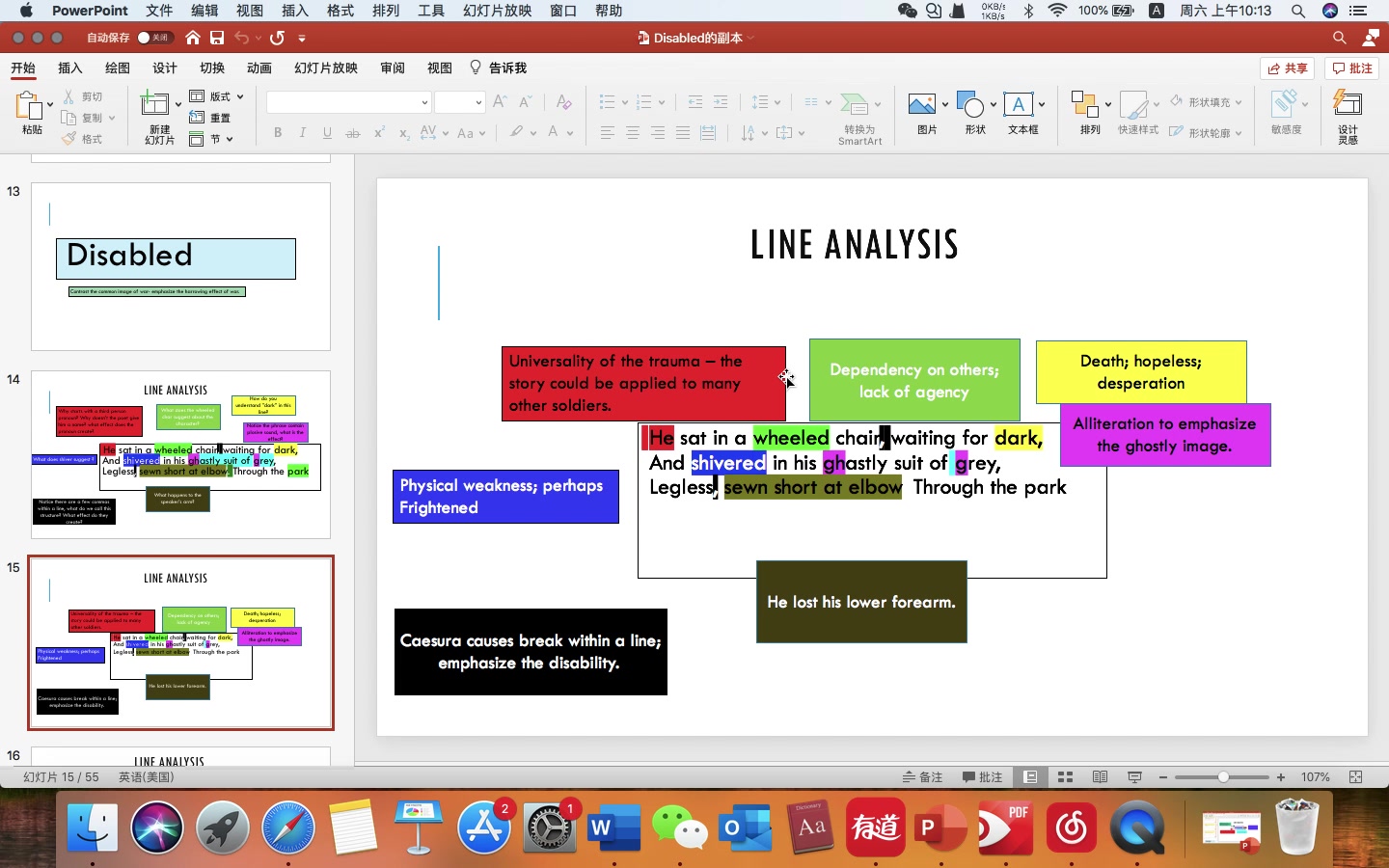1389x868 pixels.
Task: Switch to Reading view in status bar
Action: click(x=1100, y=776)
